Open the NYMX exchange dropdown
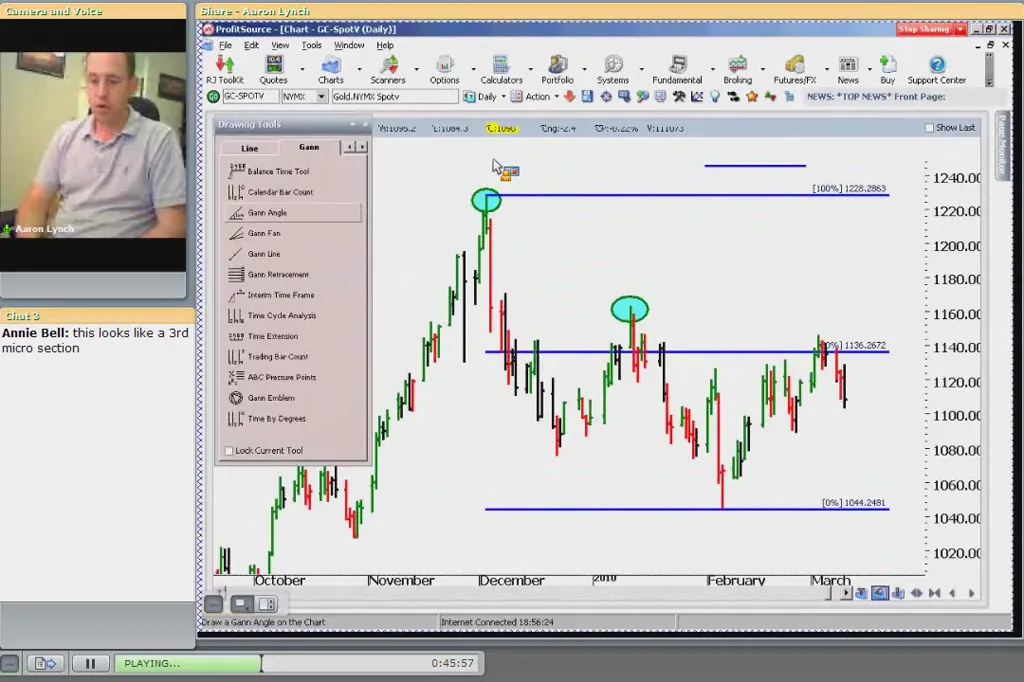 (x=321, y=97)
